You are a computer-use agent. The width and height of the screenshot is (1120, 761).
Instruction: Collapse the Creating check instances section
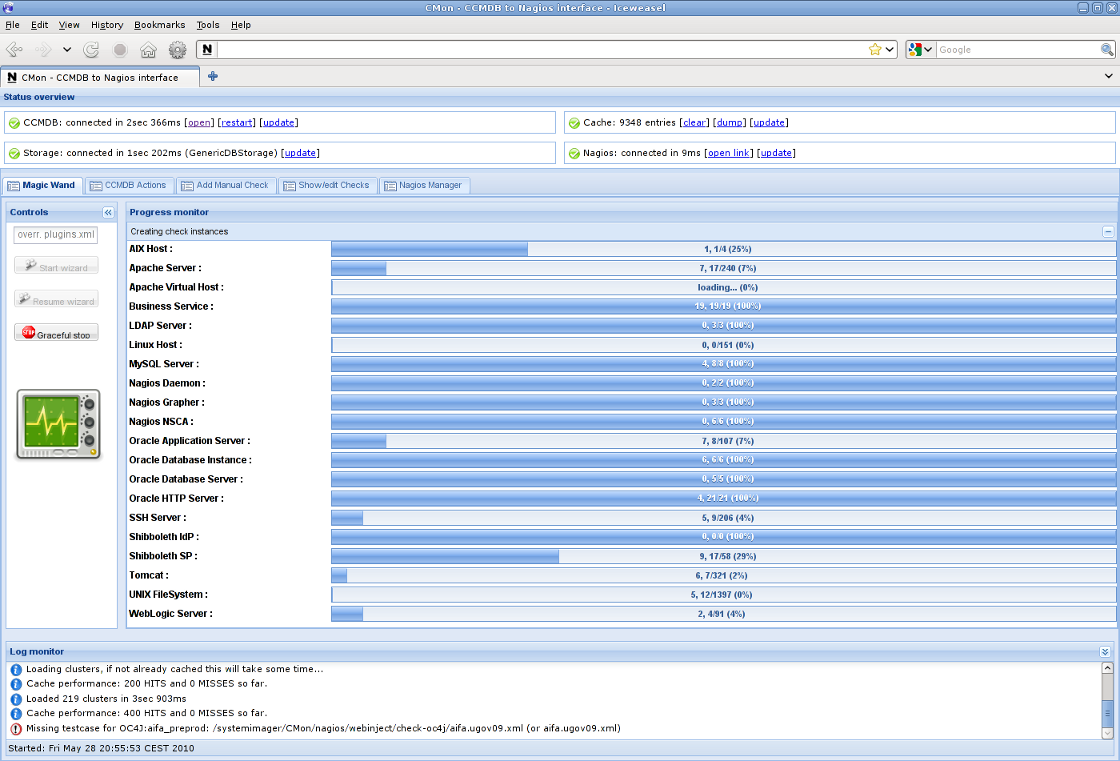pyautogui.click(x=1108, y=231)
